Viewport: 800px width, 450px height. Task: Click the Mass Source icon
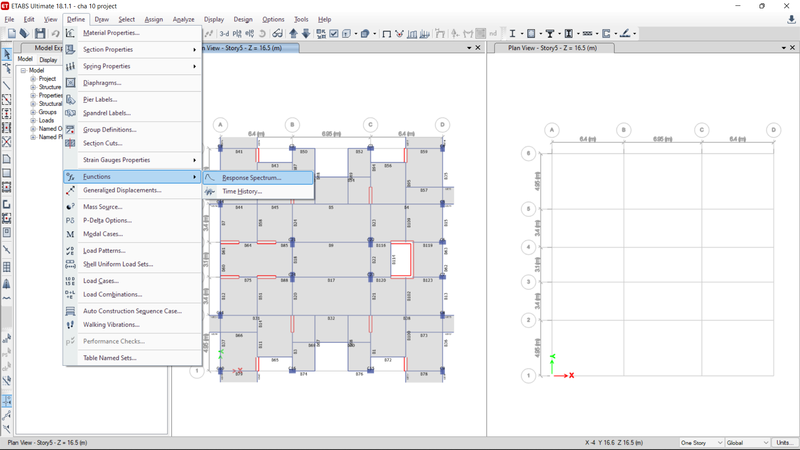pyautogui.click(x=70, y=207)
